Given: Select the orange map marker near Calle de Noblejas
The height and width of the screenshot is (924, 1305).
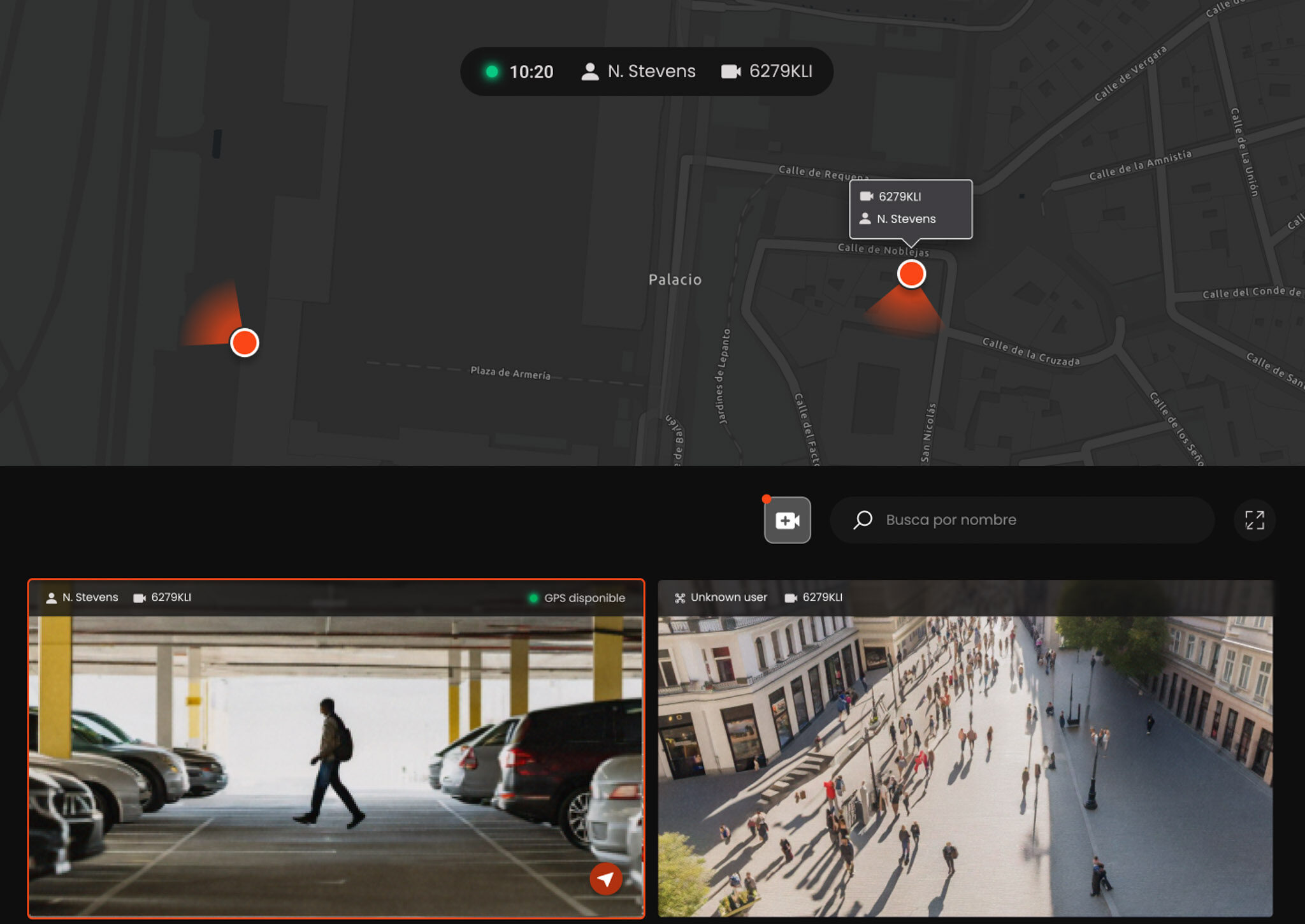Looking at the screenshot, I should point(911,274).
